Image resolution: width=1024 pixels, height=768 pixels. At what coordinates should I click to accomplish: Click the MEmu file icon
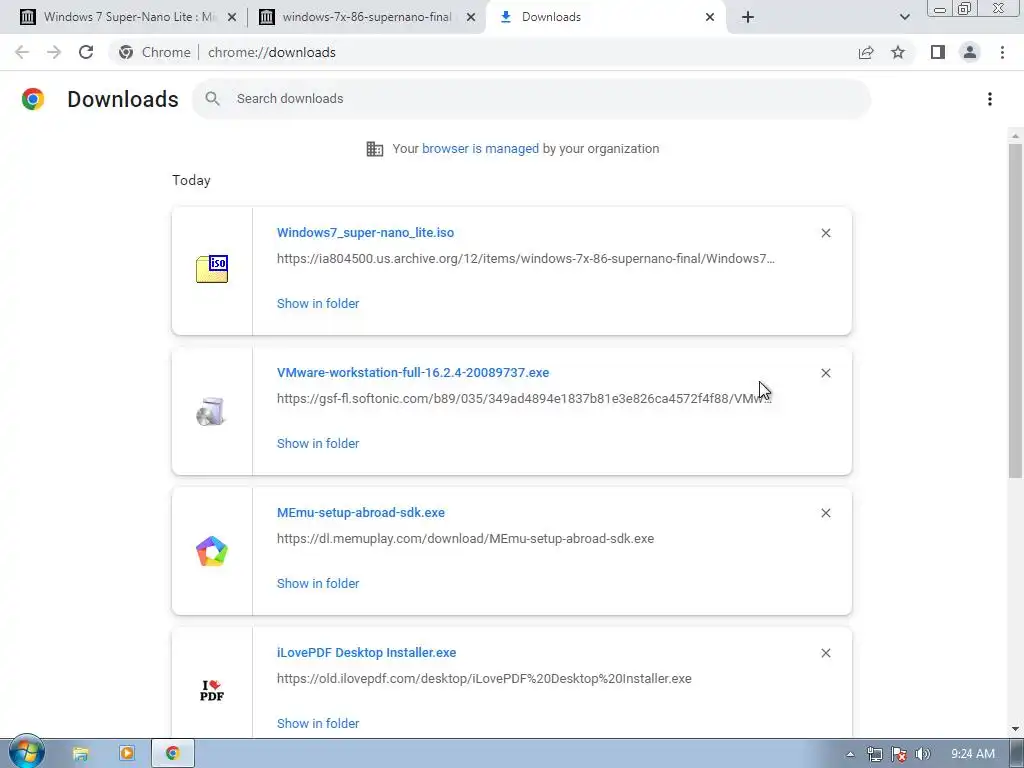[x=212, y=551]
